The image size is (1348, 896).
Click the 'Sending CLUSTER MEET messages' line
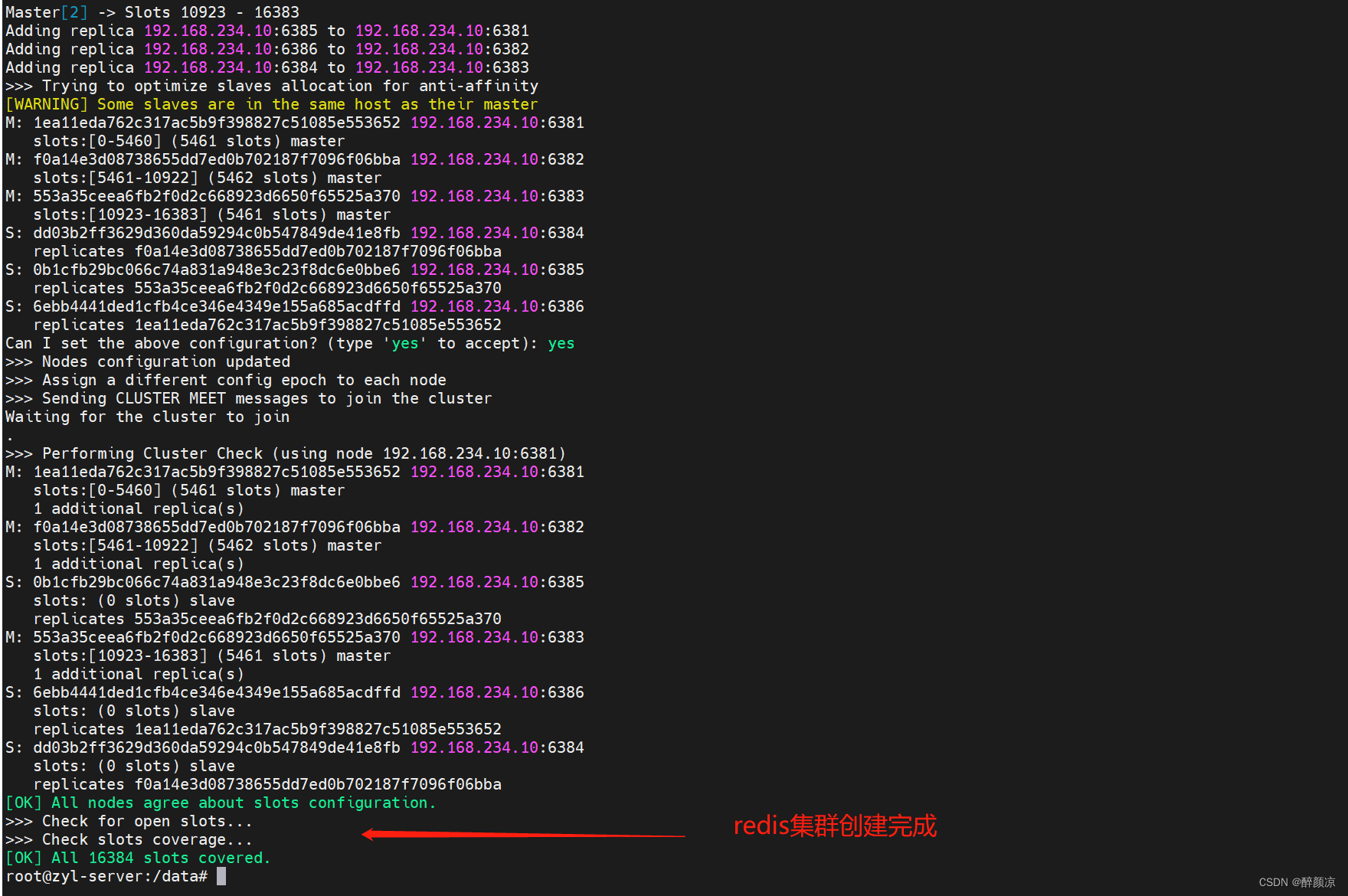(249, 398)
